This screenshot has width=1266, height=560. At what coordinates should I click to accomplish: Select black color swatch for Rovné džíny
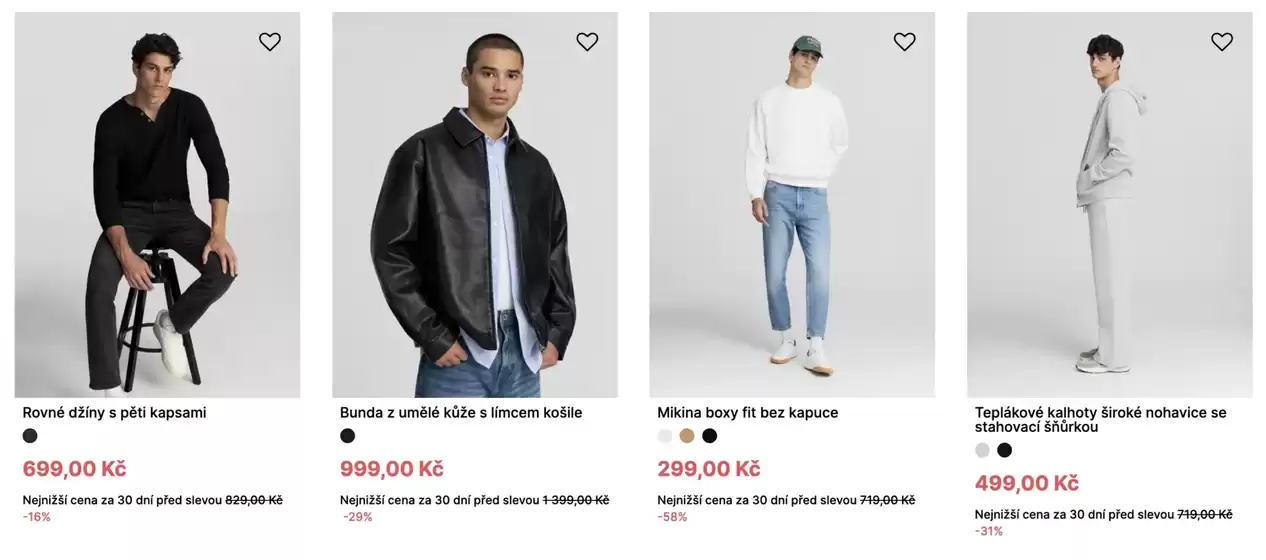[x=30, y=436]
